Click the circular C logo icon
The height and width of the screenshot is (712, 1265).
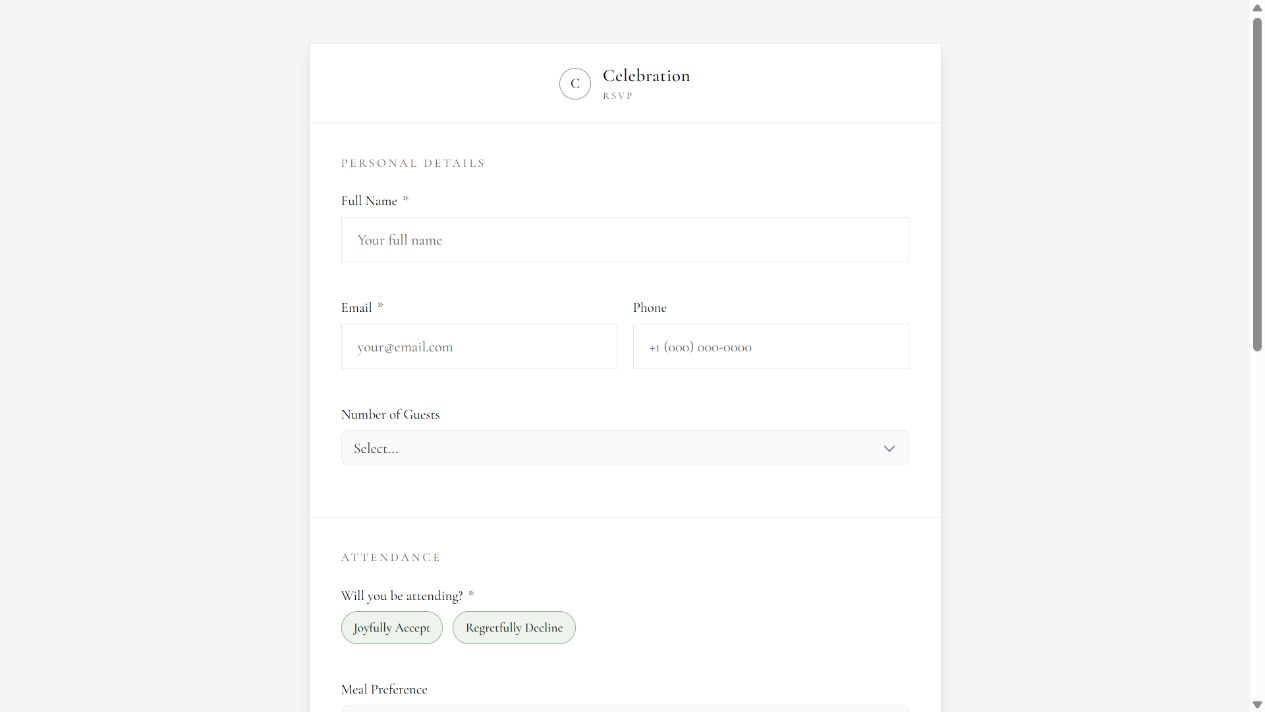575,84
